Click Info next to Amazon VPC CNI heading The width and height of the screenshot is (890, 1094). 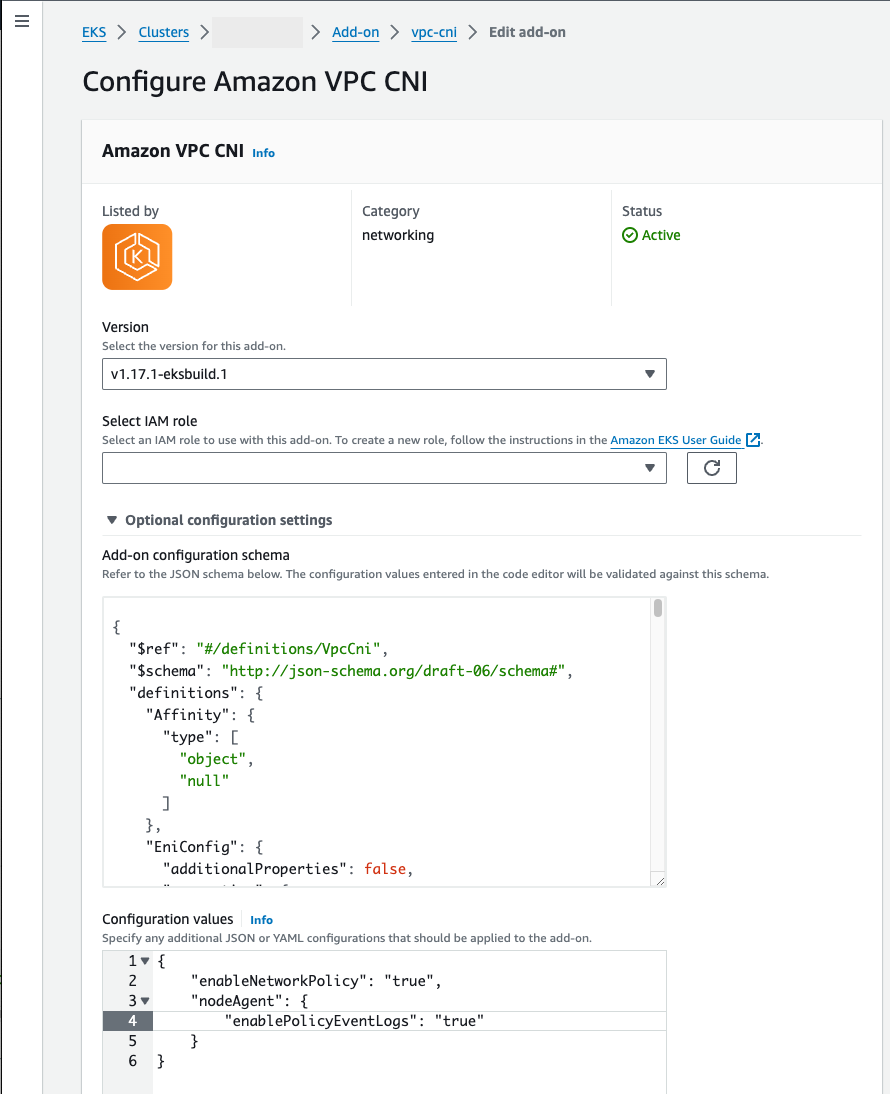[x=263, y=153]
